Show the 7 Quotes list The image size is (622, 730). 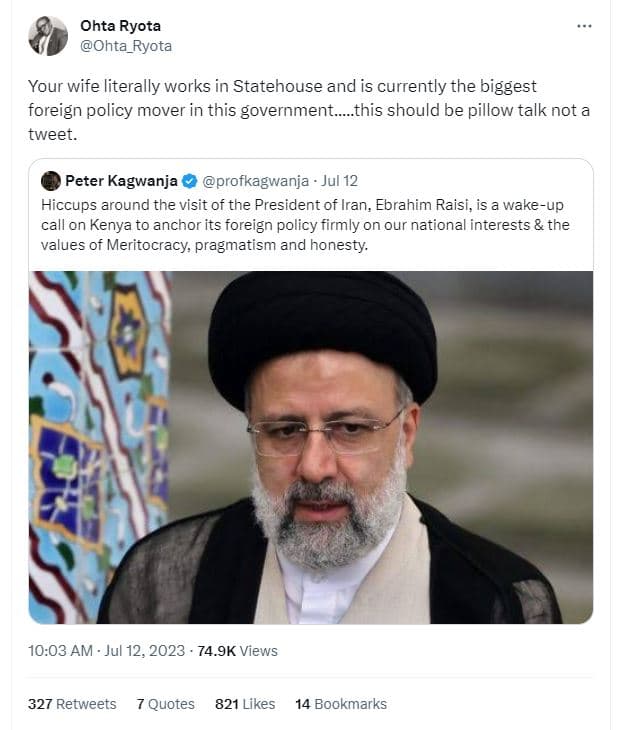click(x=165, y=704)
